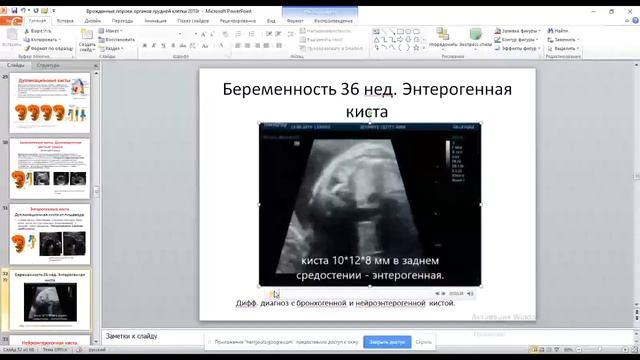Image resolution: width=640 pixels, height=360 pixels.
Task: Open the Вид ribbon tab
Action: coord(271,20)
